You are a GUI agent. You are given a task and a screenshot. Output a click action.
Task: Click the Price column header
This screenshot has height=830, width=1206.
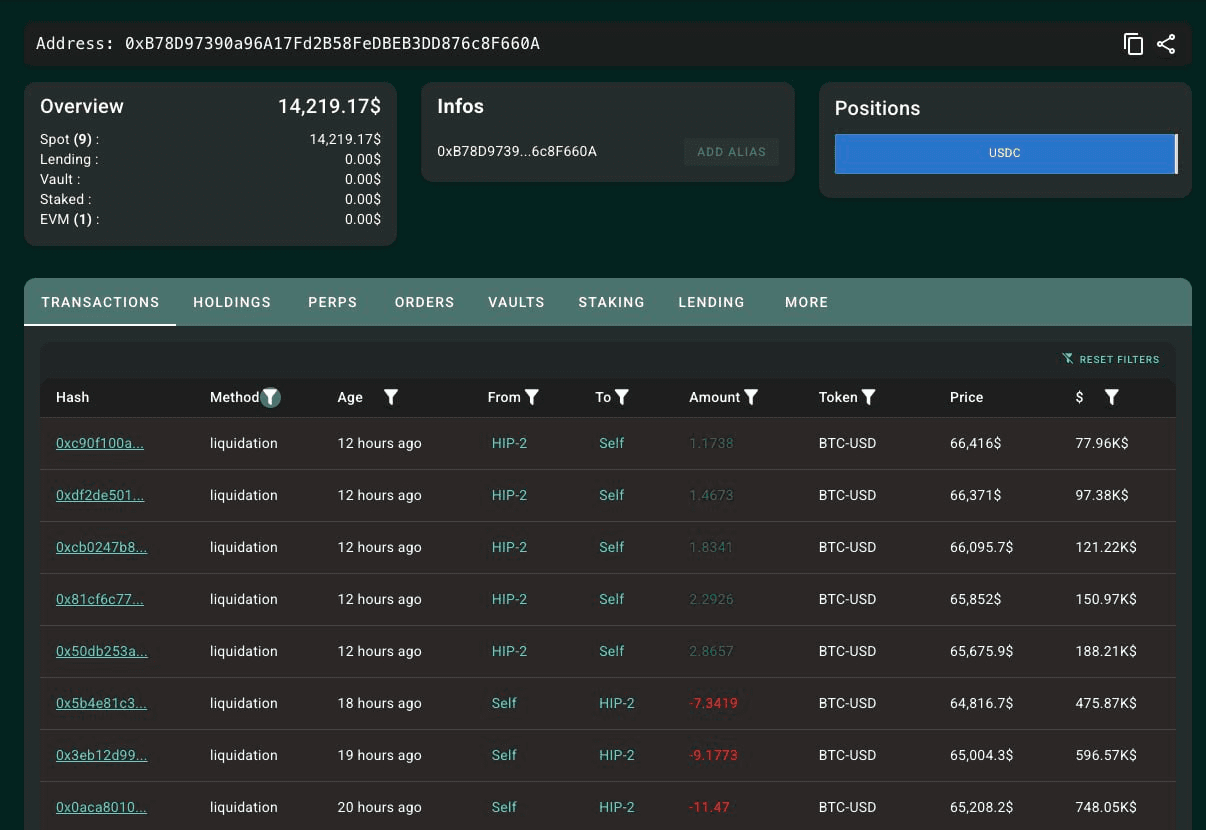(966, 397)
